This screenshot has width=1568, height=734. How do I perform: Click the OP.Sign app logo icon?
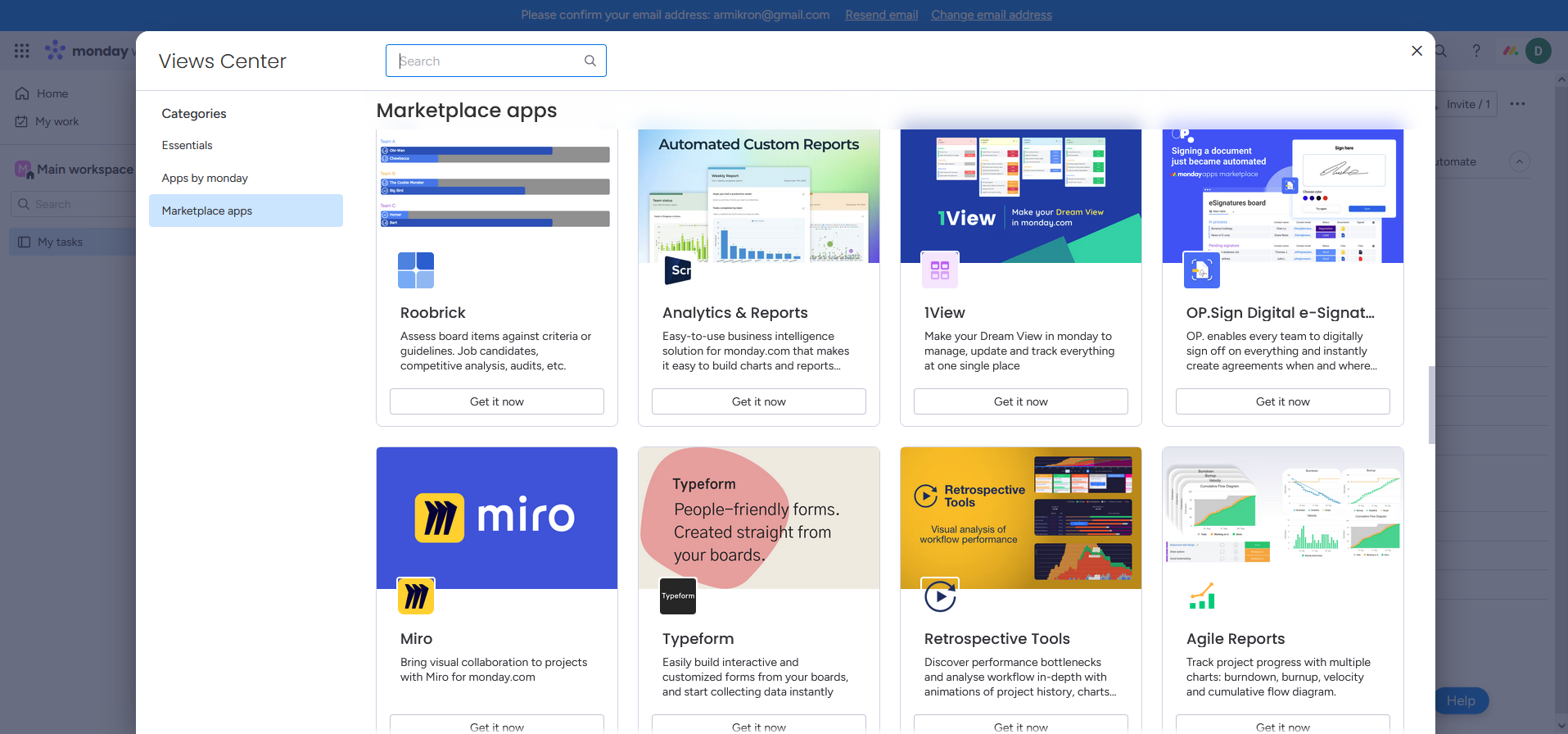point(1202,270)
